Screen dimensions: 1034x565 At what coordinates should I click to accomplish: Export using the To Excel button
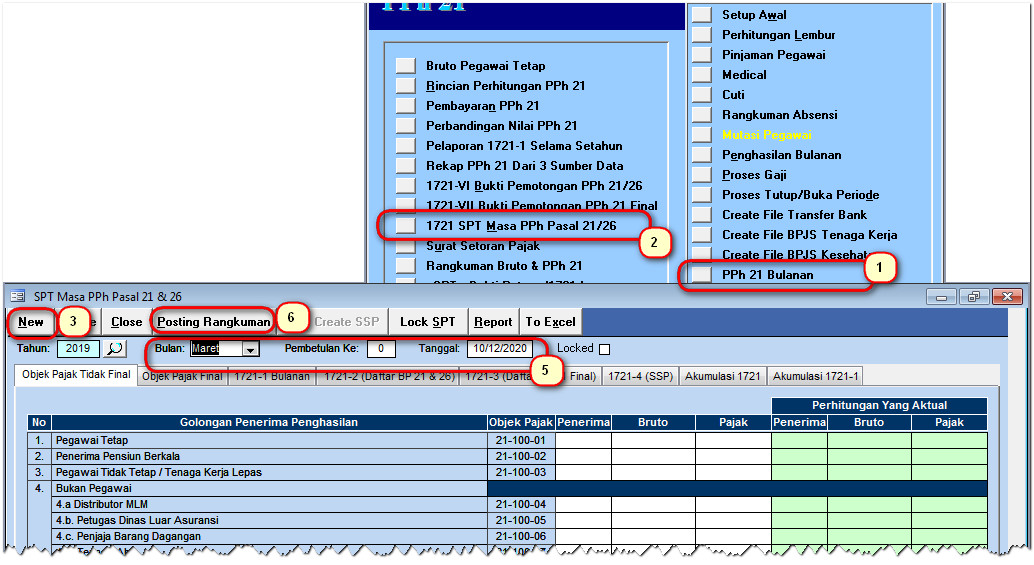click(550, 322)
